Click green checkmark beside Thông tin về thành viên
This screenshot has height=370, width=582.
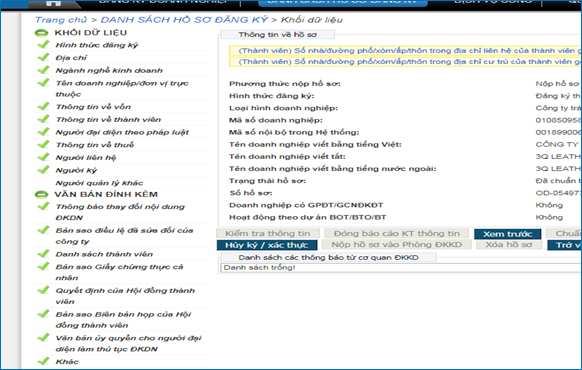click(x=43, y=119)
